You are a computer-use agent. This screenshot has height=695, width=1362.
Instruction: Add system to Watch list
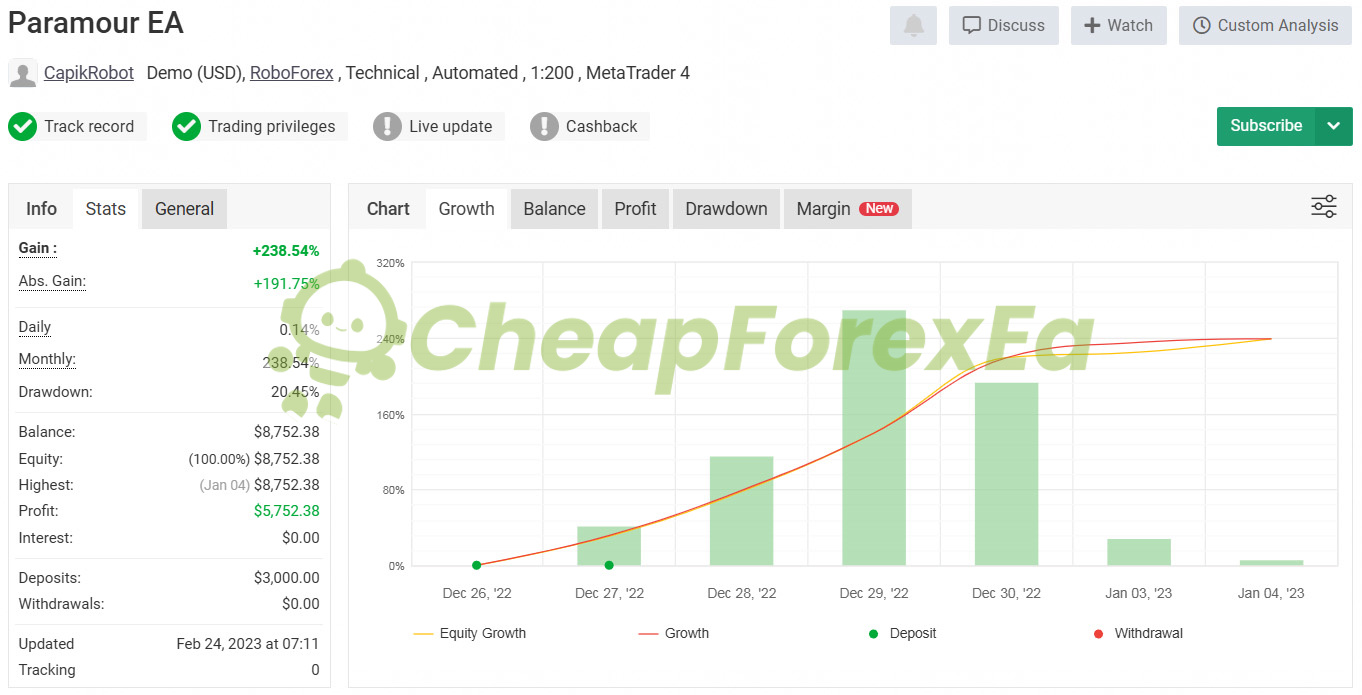(1119, 26)
